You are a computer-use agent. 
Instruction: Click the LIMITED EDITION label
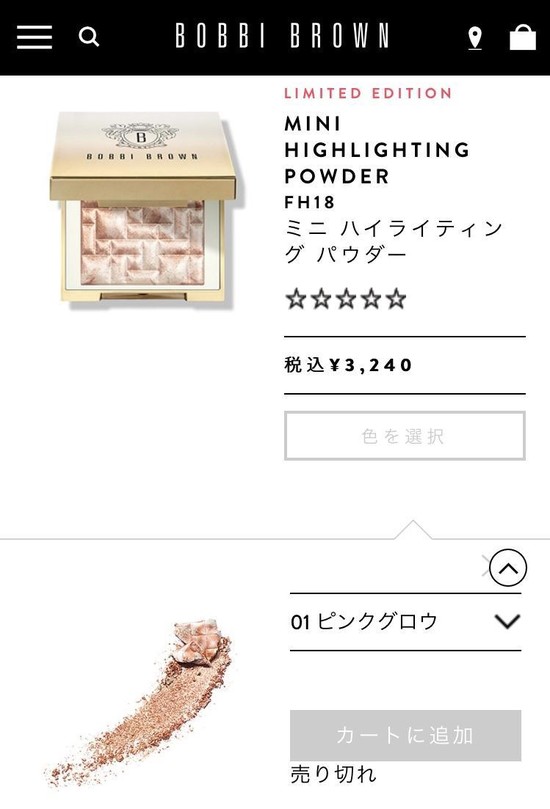click(x=368, y=93)
